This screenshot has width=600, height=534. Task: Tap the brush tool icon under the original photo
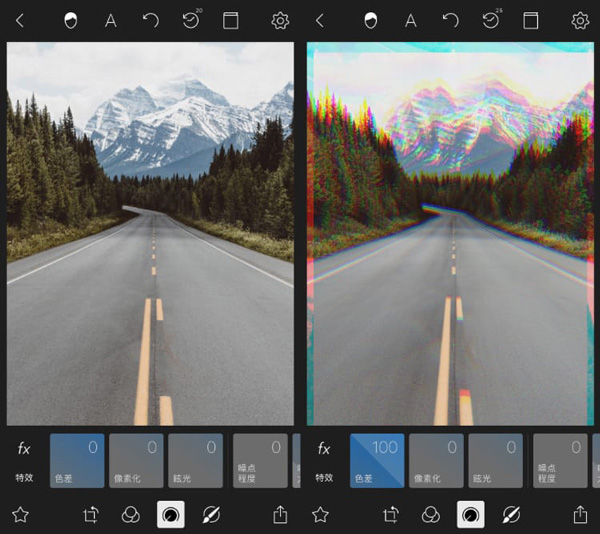click(210, 514)
